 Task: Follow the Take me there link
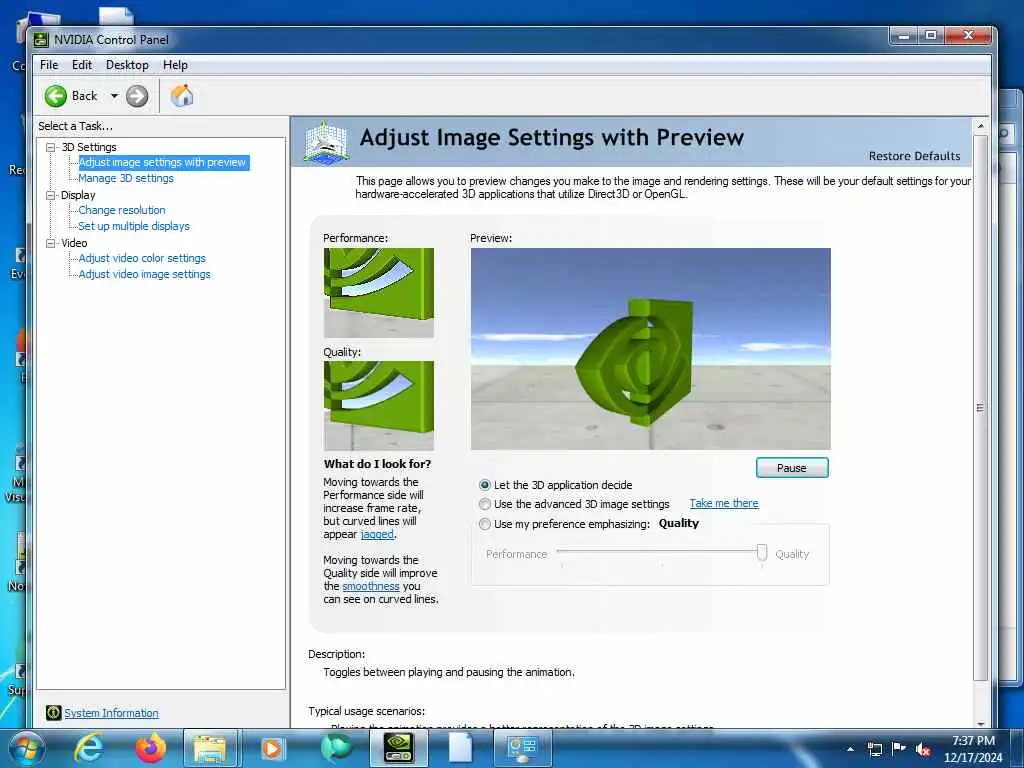coord(724,504)
